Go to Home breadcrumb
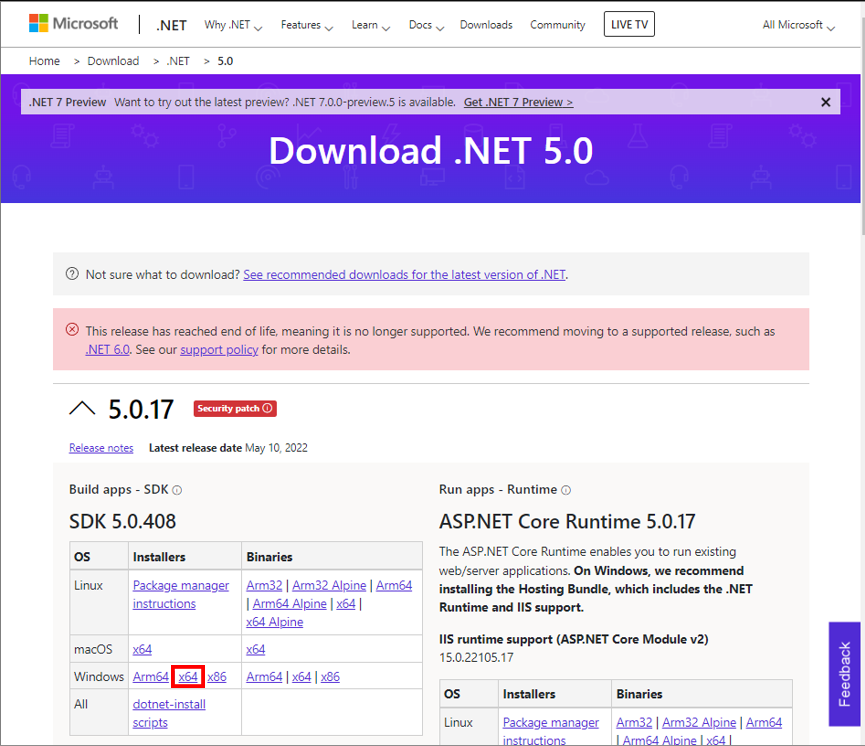The image size is (865, 746). click(44, 61)
